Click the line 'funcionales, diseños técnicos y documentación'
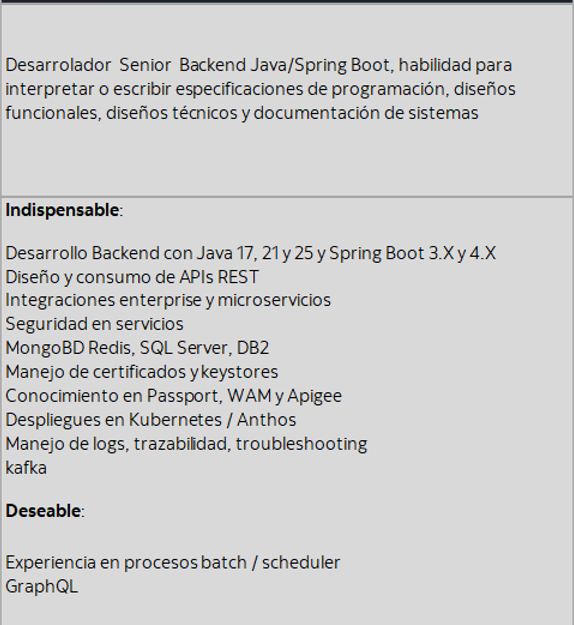The image size is (574, 625). (x=242, y=113)
